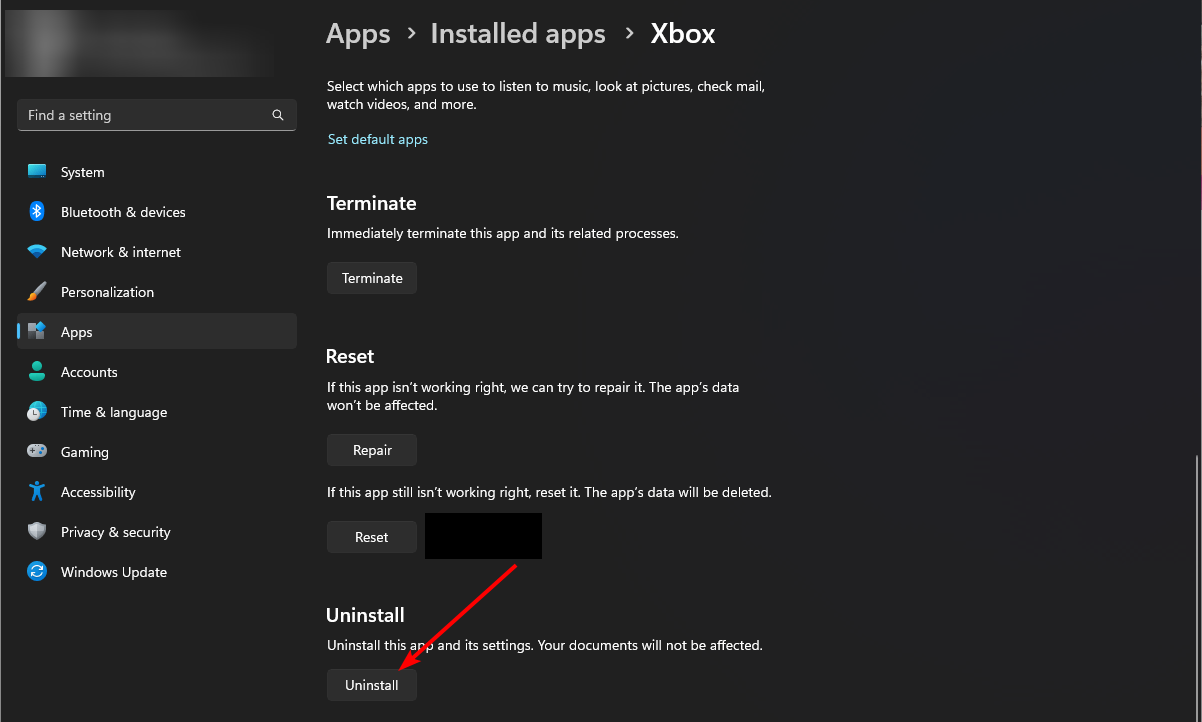This screenshot has height=722, width=1202.
Task: Click the Apps icon in sidebar
Action: (37, 332)
